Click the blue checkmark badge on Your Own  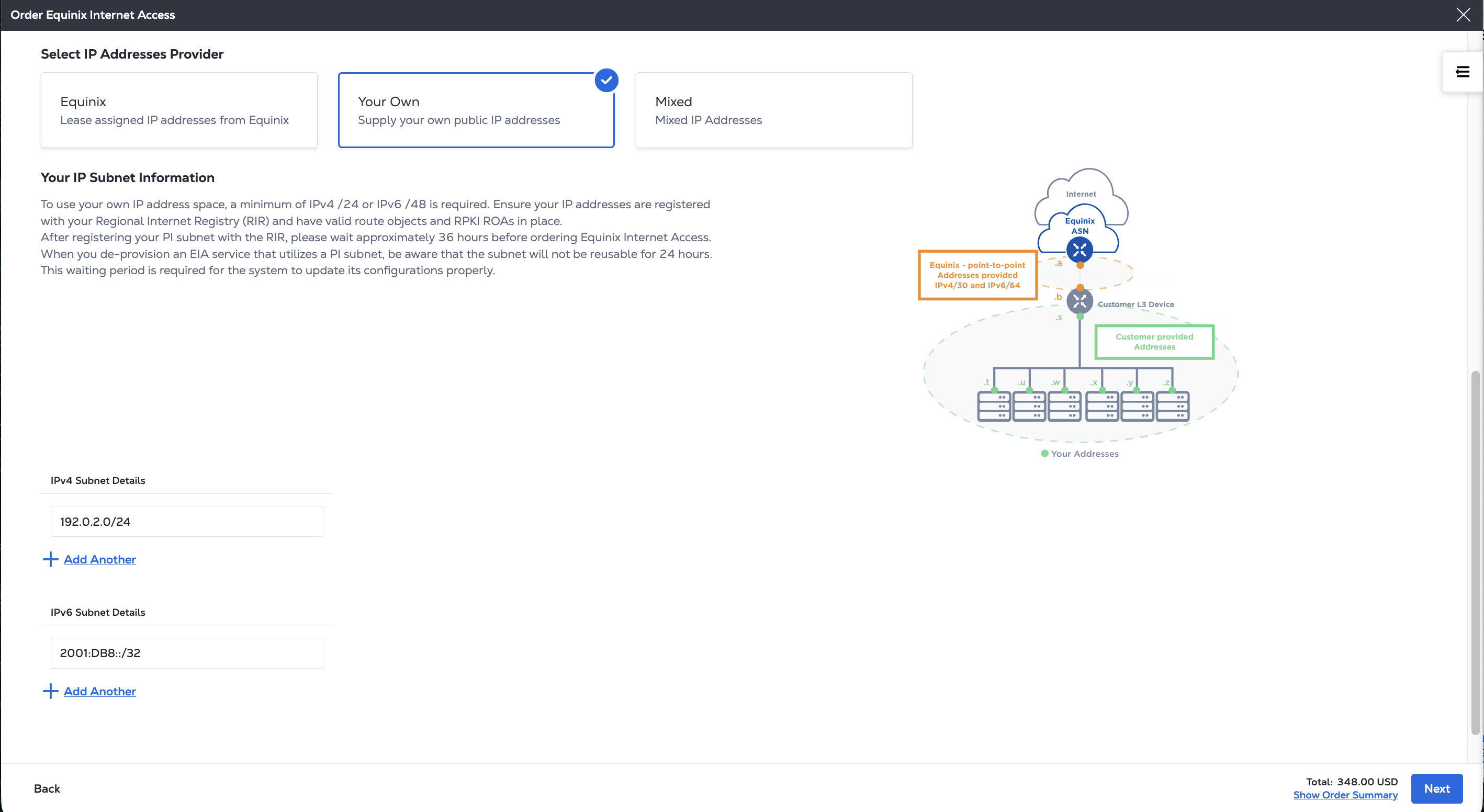pyautogui.click(x=606, y=81)
